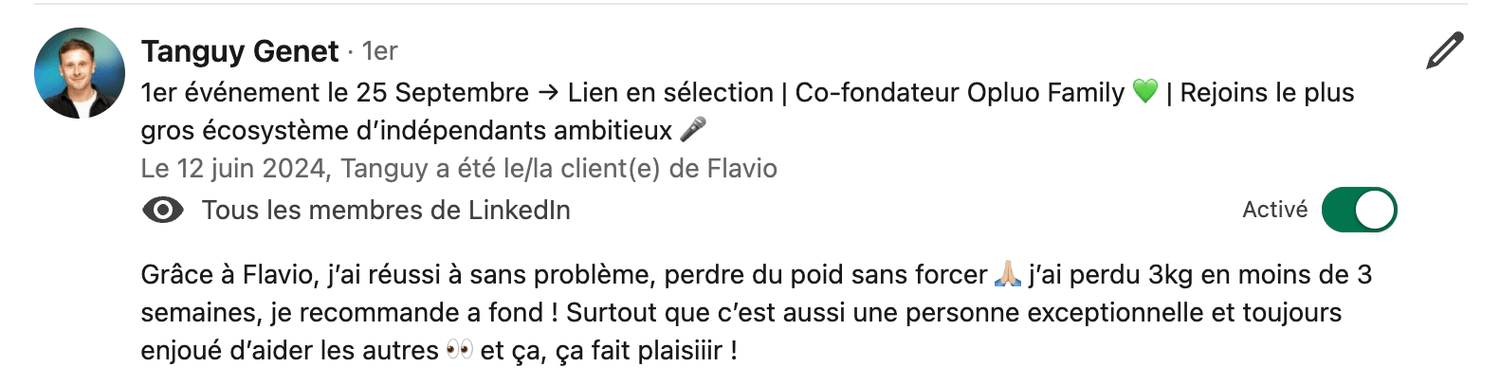1500x387 pixels.
Task: Click Co-fondateur Opluo Family in headline
Action: click(x=959, y=93)
